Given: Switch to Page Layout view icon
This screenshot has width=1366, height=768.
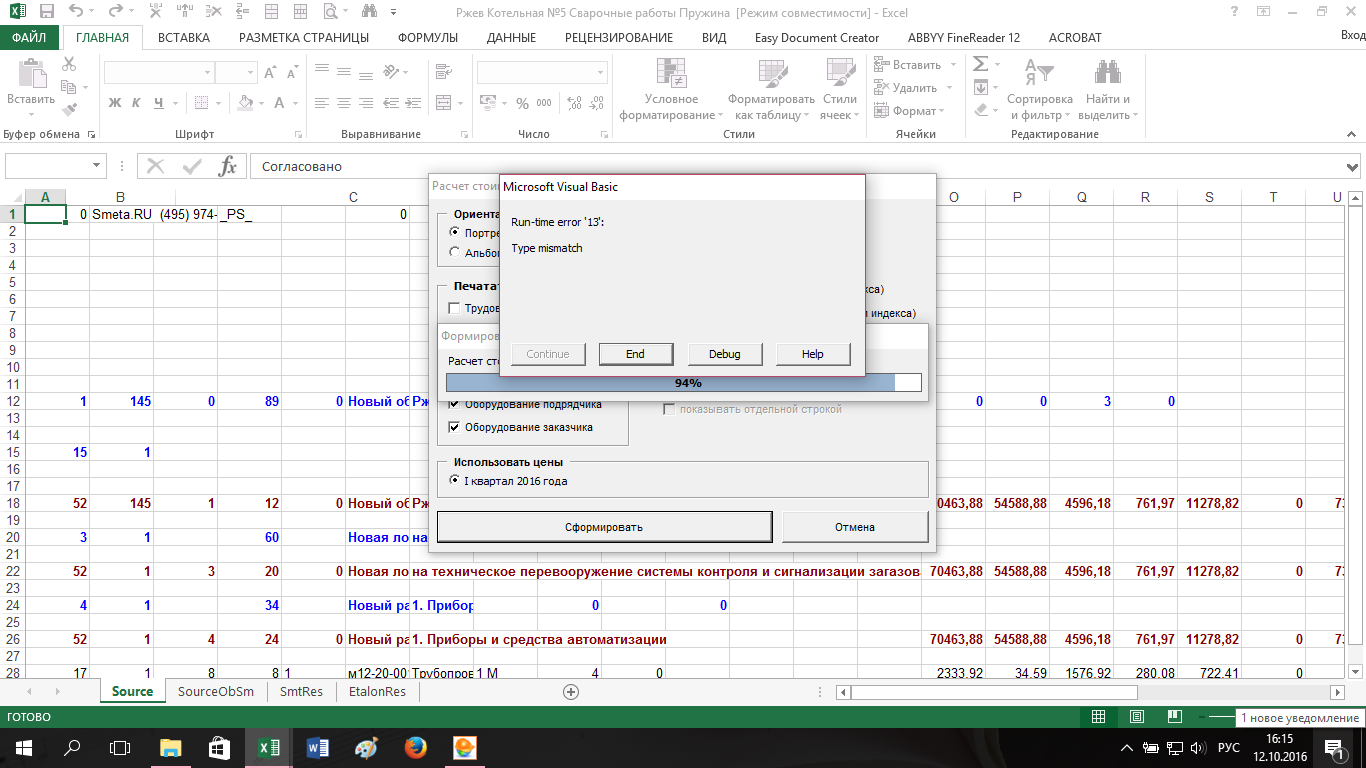Looking at the screenshot, I should pos(1137,717).
